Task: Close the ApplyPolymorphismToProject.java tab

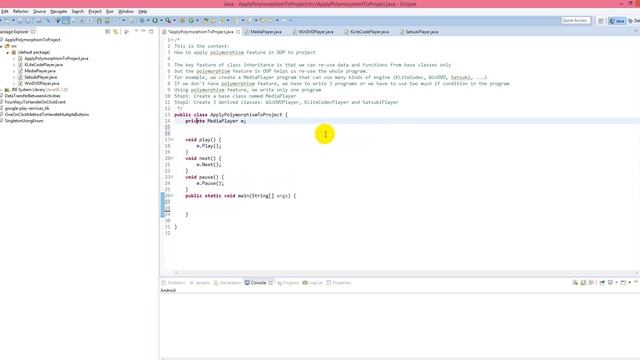Action: click(x=238, y=31)
